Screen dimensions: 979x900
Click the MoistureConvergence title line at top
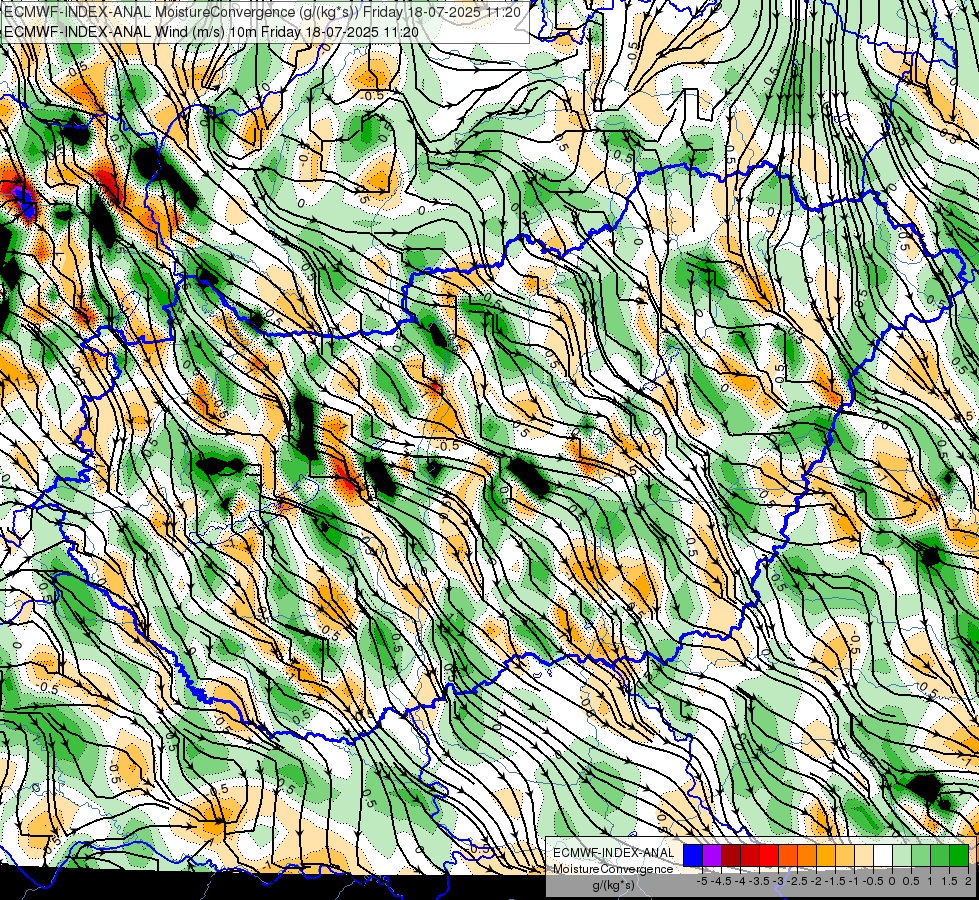(262, 11)
